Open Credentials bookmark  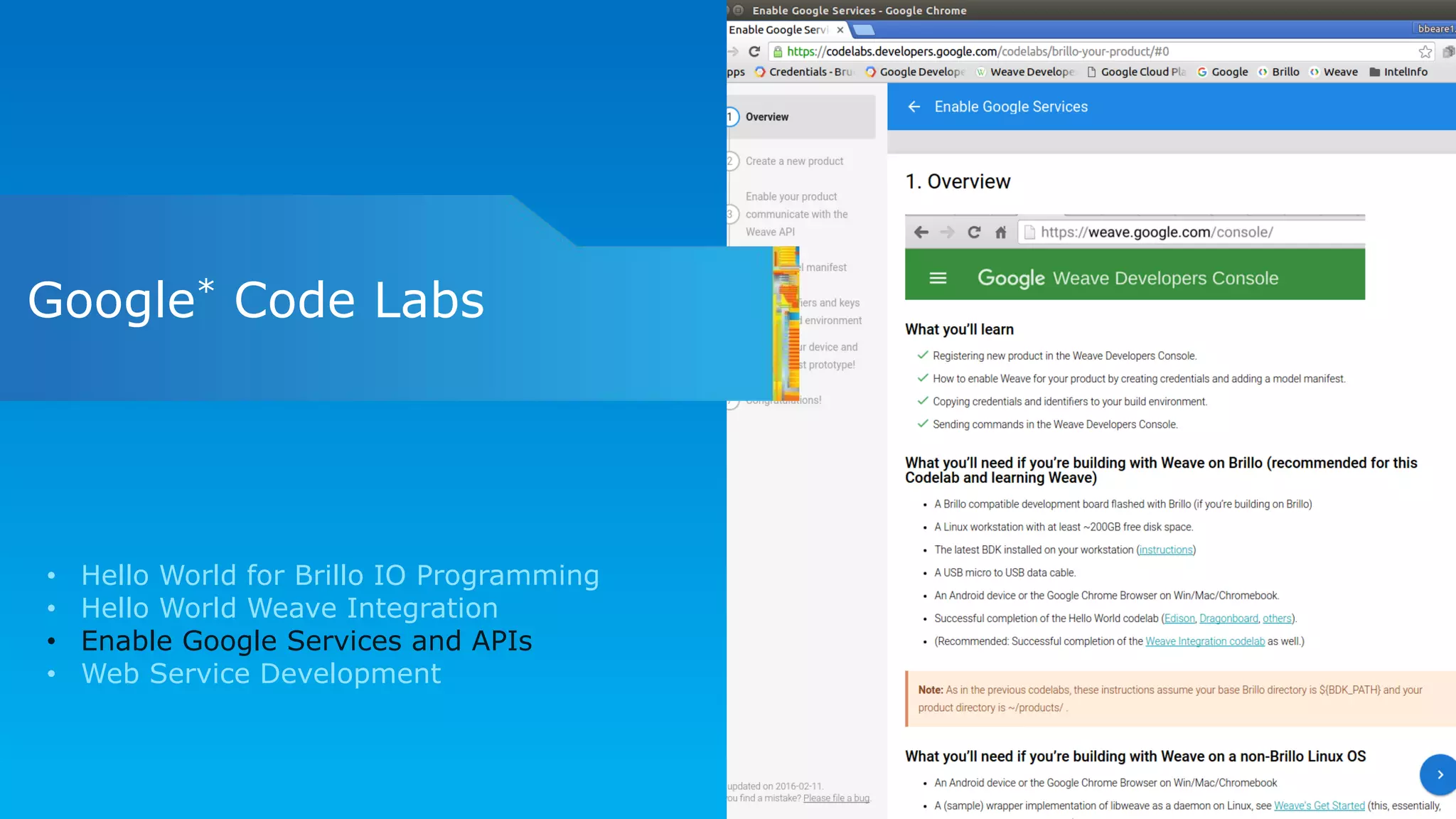[x=804, y=72]
